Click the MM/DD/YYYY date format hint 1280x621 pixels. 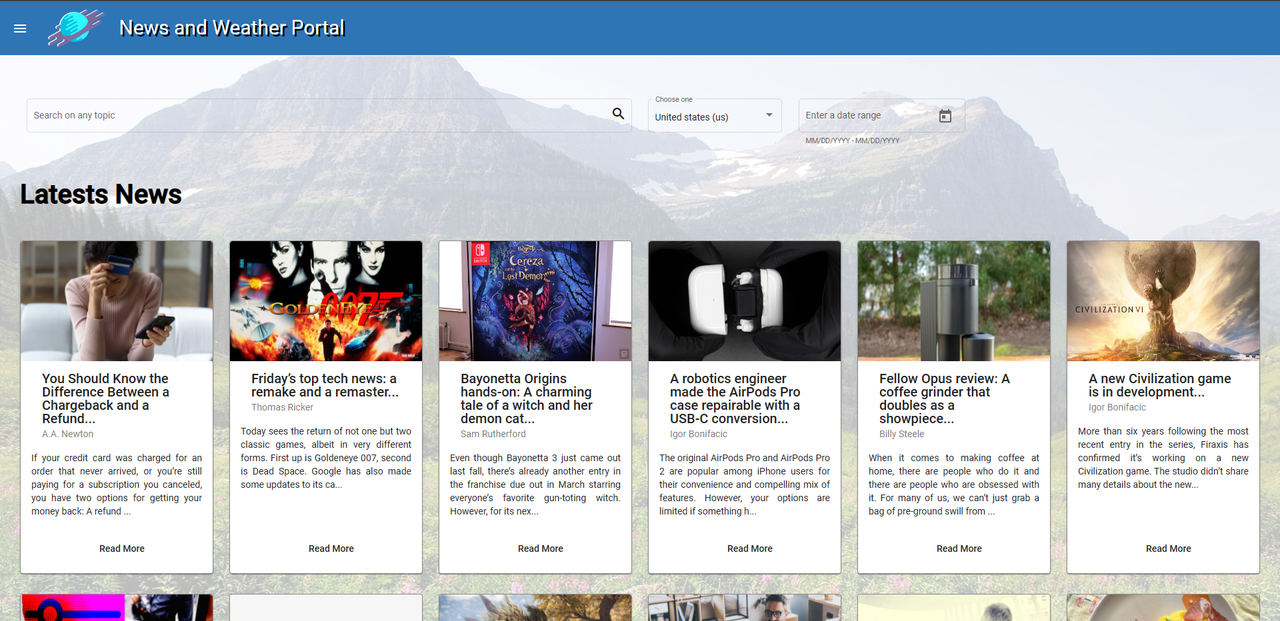[853, 141]
